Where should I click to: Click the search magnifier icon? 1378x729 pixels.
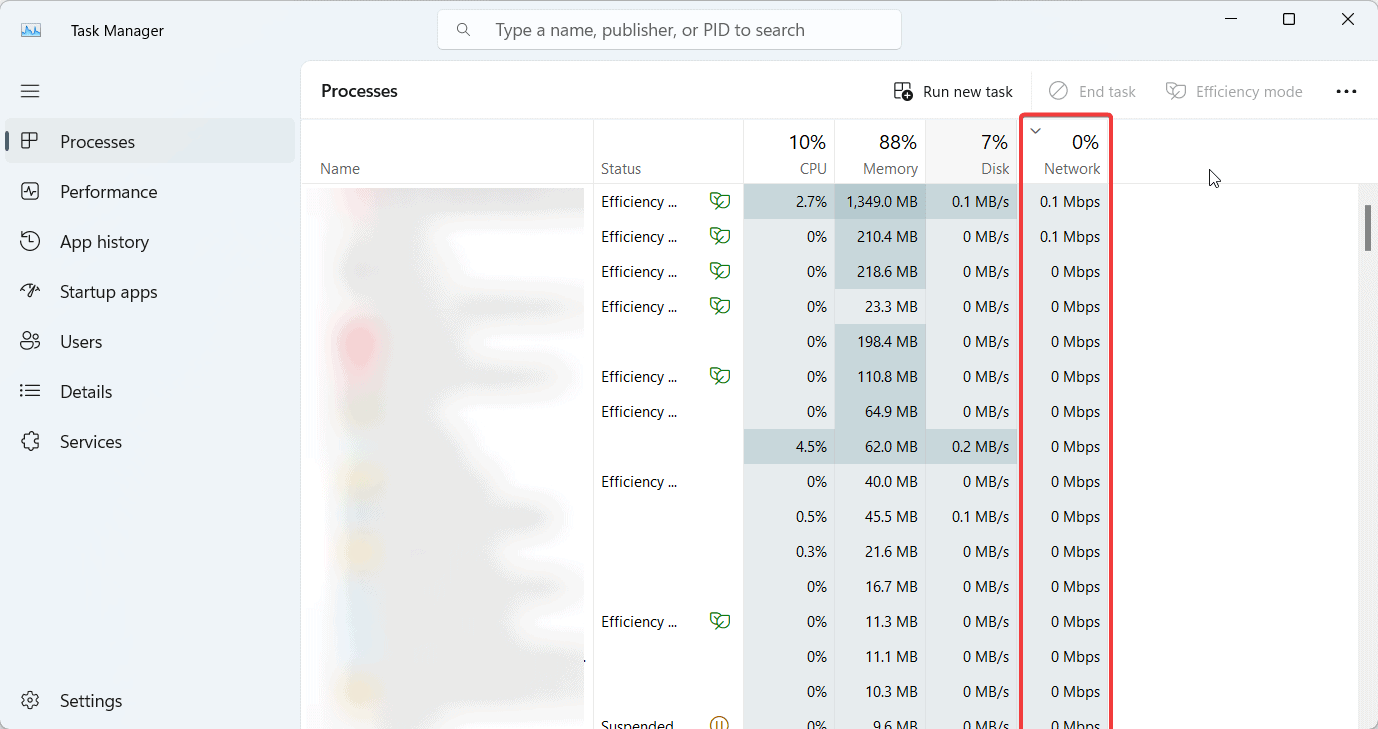(463, 30)
